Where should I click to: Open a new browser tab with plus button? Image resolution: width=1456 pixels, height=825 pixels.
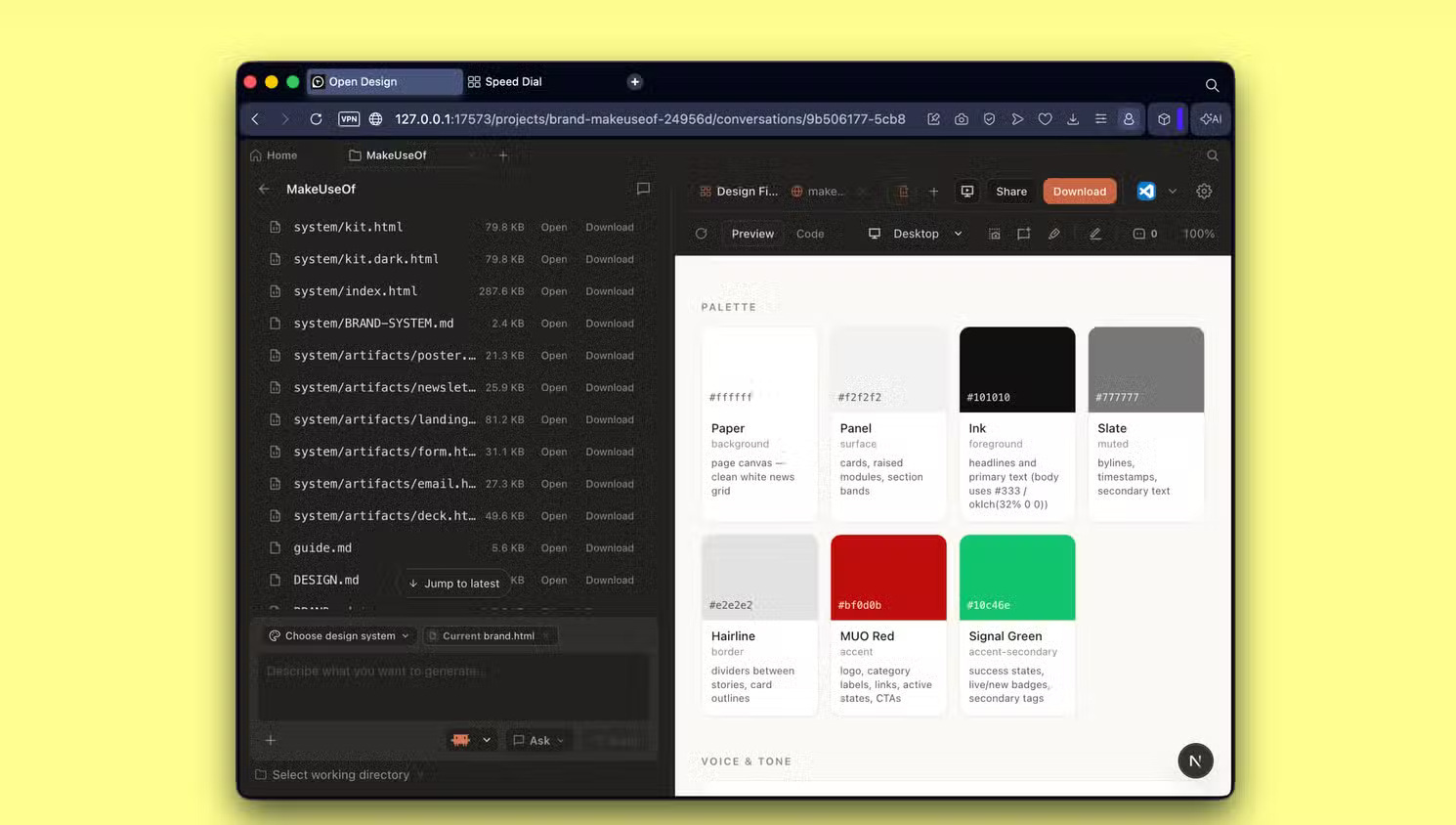(x=635, y=82)
